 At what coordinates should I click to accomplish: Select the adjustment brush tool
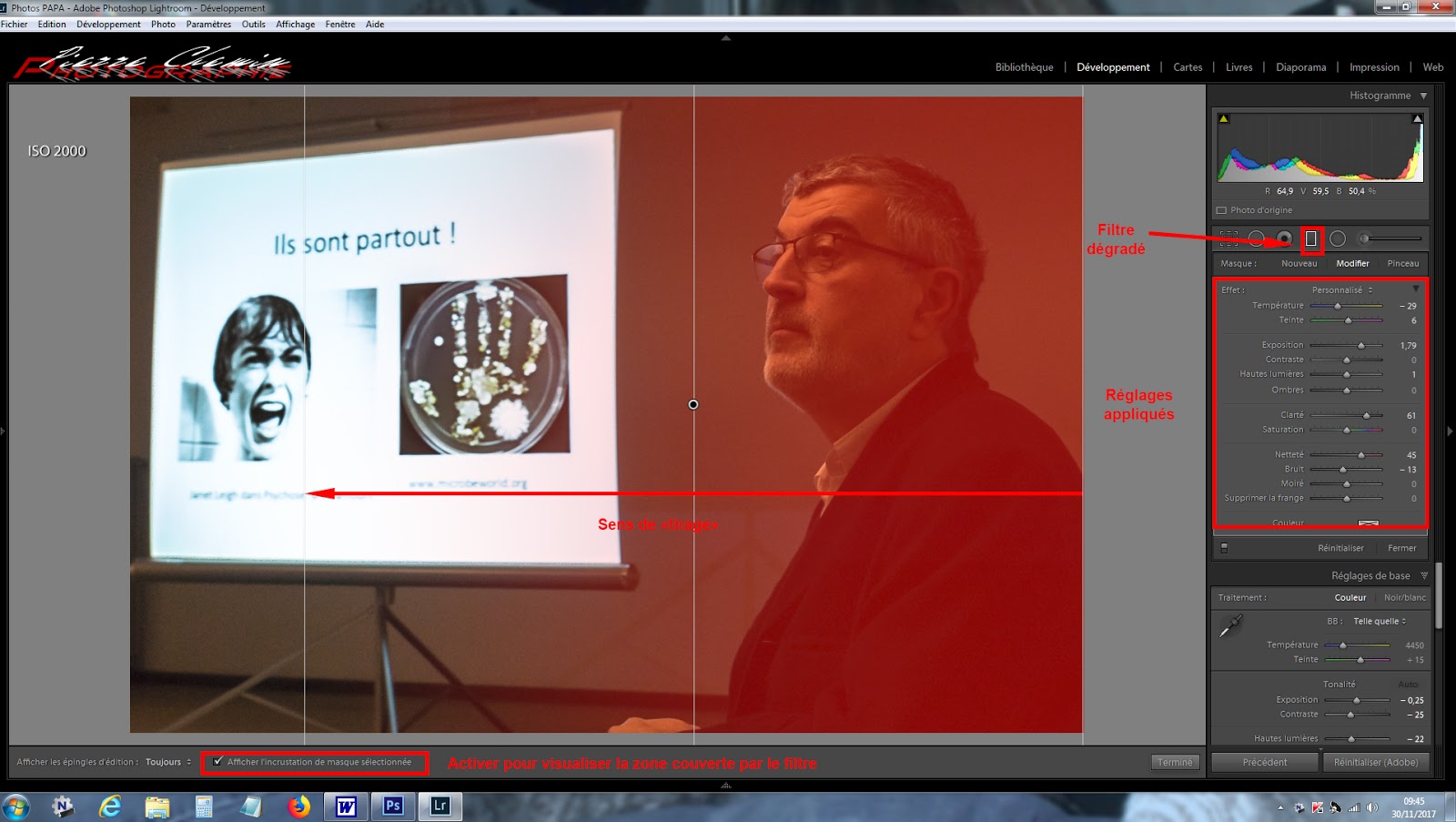pos(1390,238)
